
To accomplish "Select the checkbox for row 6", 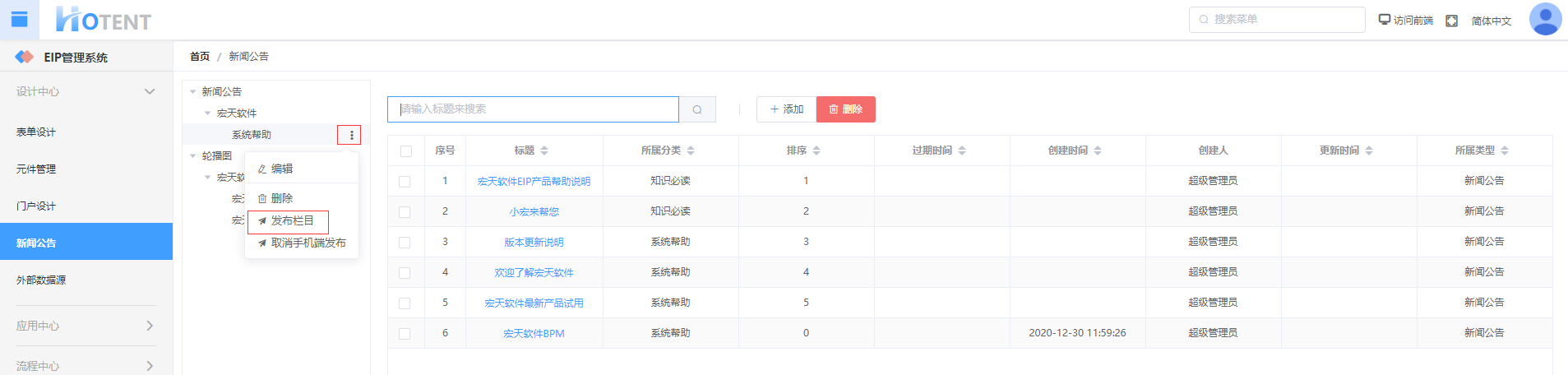I will click(x=405, y=334).
